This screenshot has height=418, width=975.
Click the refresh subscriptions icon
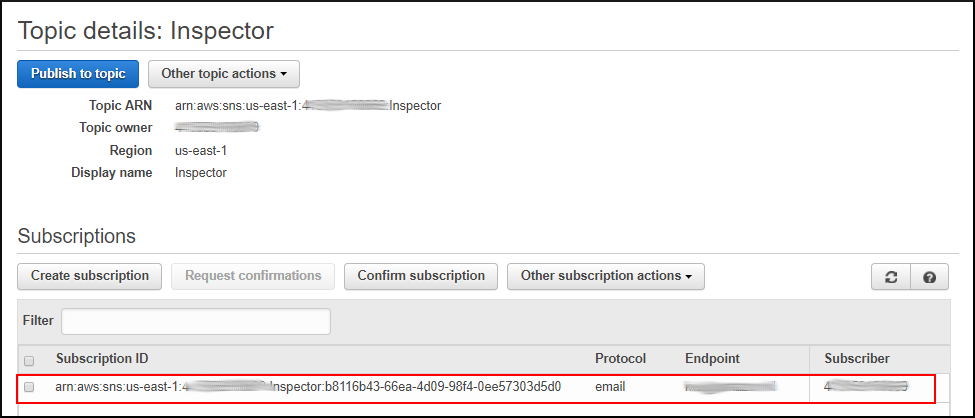pos(891,277)
